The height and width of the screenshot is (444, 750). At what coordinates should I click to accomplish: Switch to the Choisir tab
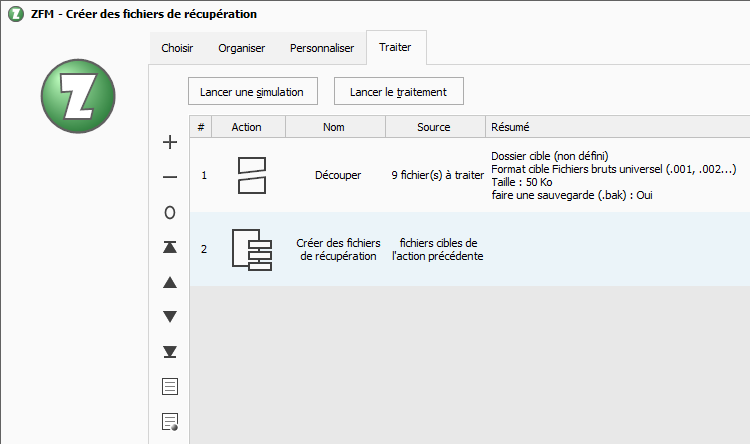(177, 48)
